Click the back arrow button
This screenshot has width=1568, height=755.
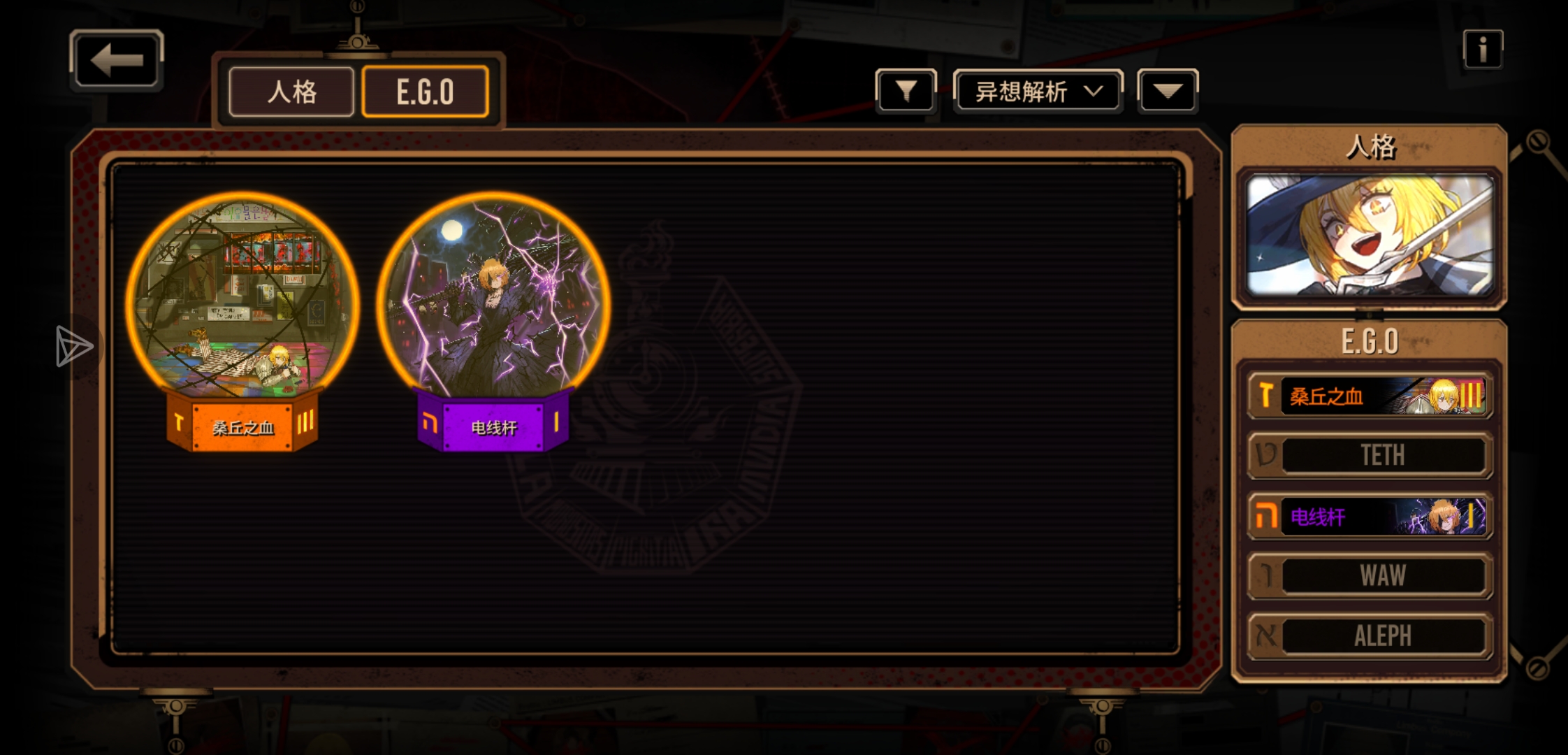point(117,60)
